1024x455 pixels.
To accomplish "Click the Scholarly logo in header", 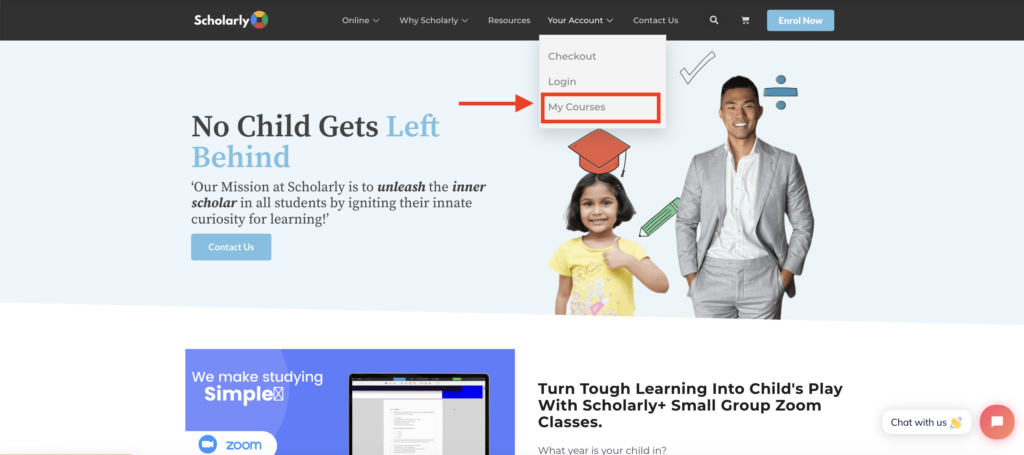I will coord(231,20).
